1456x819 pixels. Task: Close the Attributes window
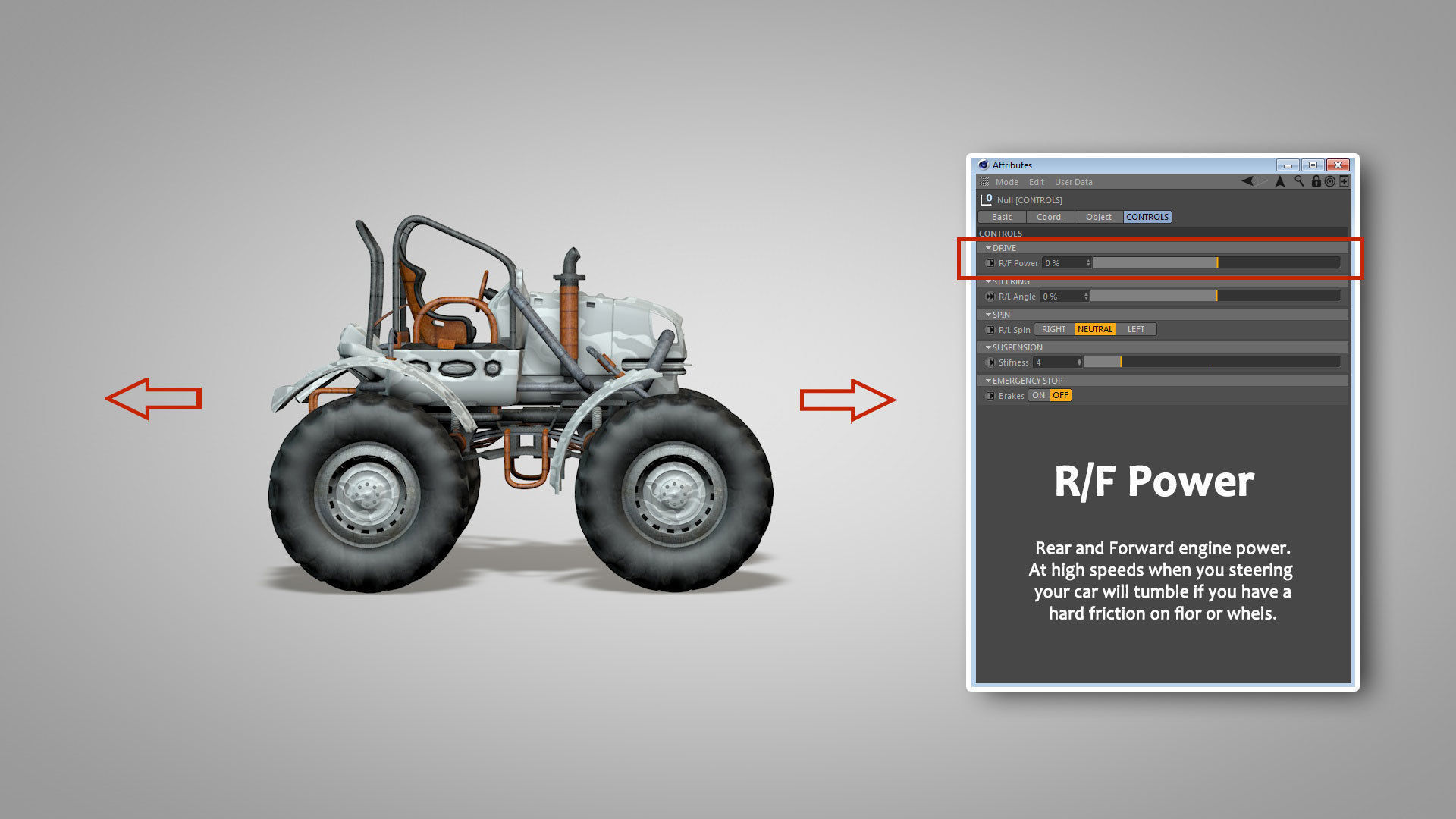[1338, 165]
